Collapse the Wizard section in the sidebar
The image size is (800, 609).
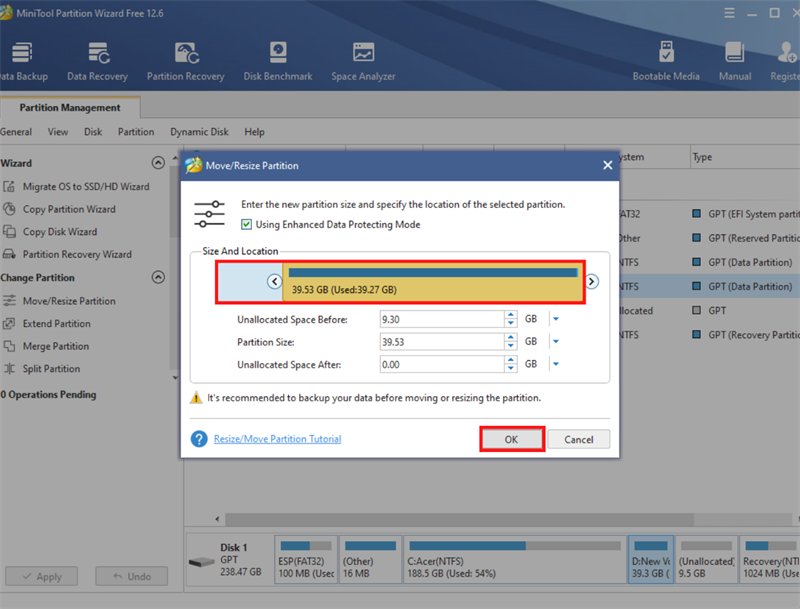point(158,163)
